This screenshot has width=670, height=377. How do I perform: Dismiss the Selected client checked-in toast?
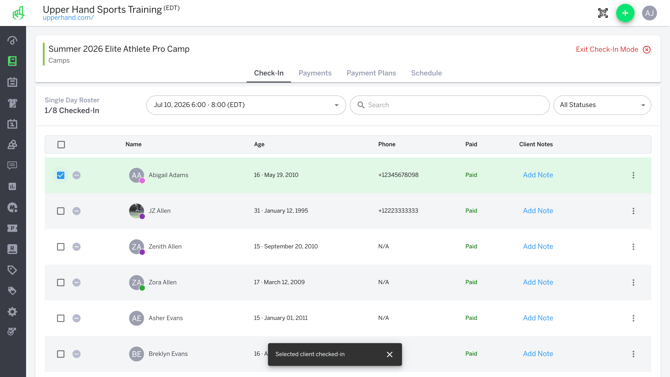pos(389,354)
